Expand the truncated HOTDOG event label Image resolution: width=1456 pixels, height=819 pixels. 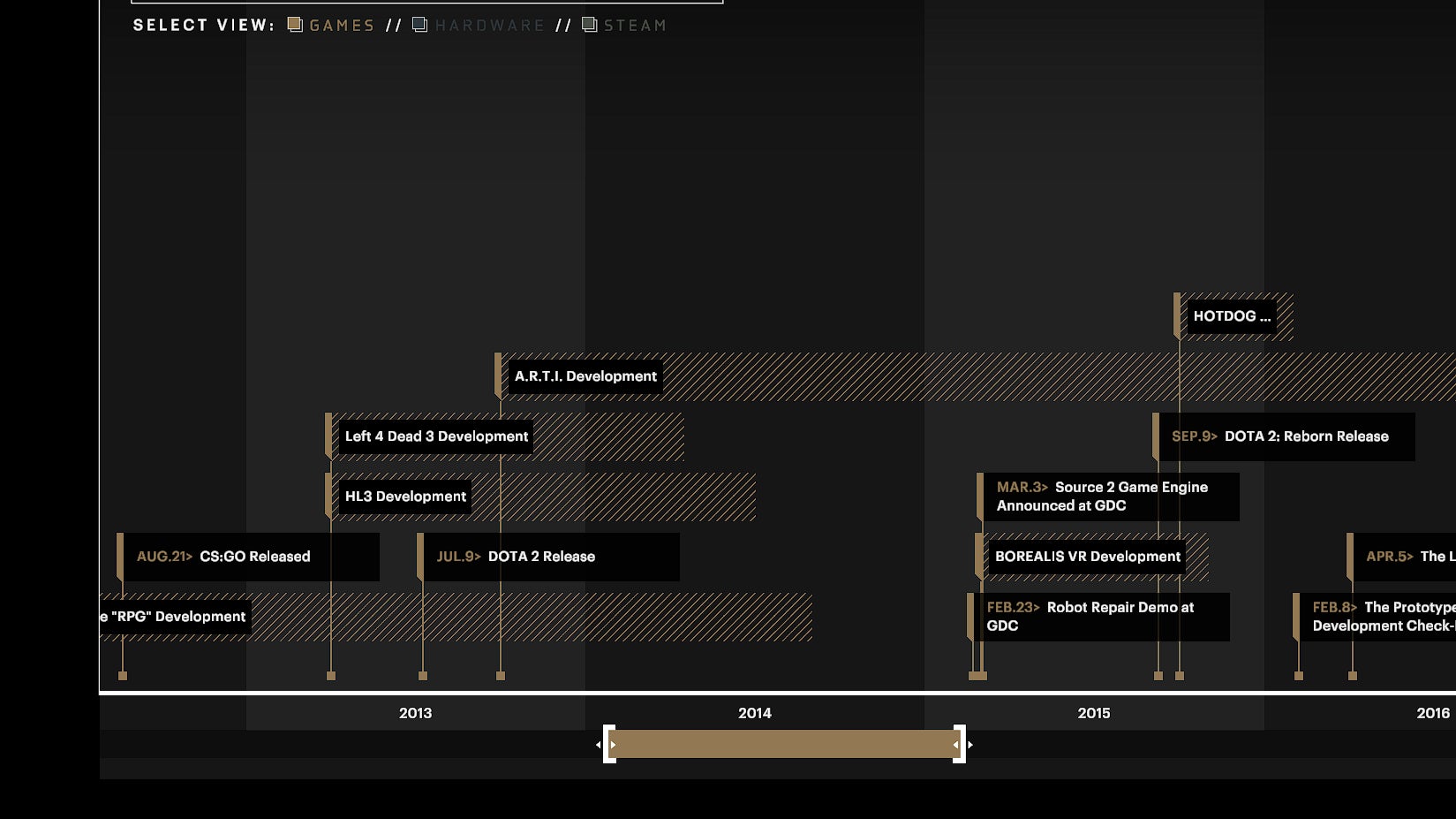[1230, 315]
